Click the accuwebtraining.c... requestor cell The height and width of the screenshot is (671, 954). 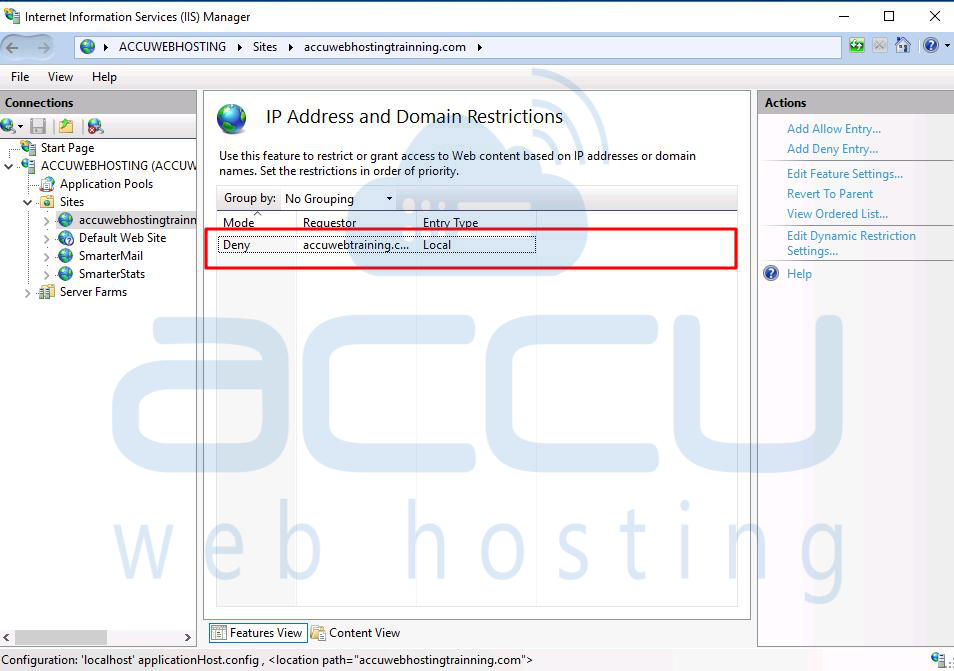pos(356,245)
